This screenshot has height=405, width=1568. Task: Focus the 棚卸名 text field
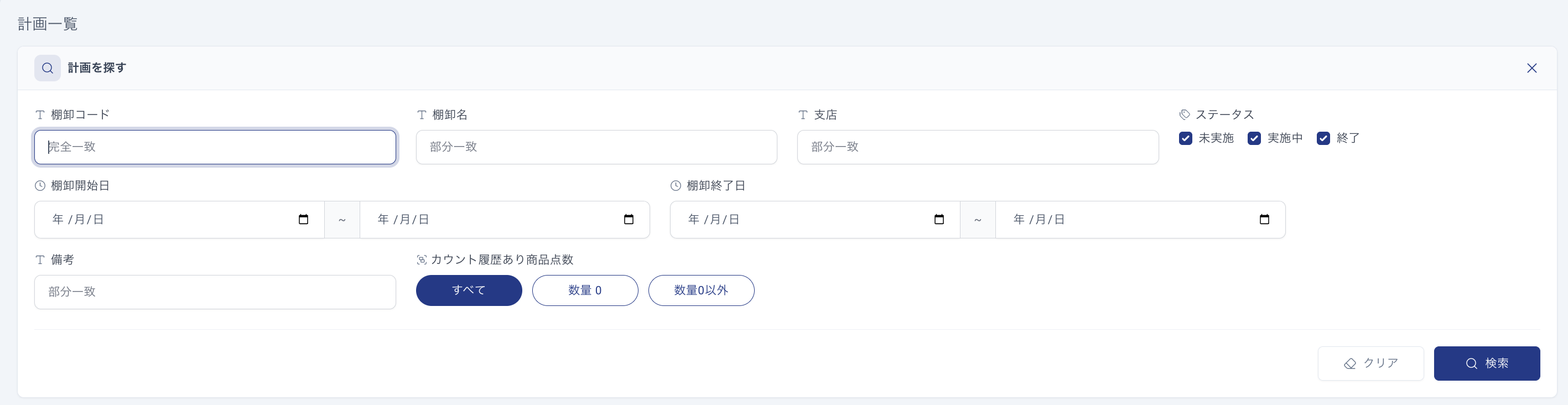click(x=596, y=147)
